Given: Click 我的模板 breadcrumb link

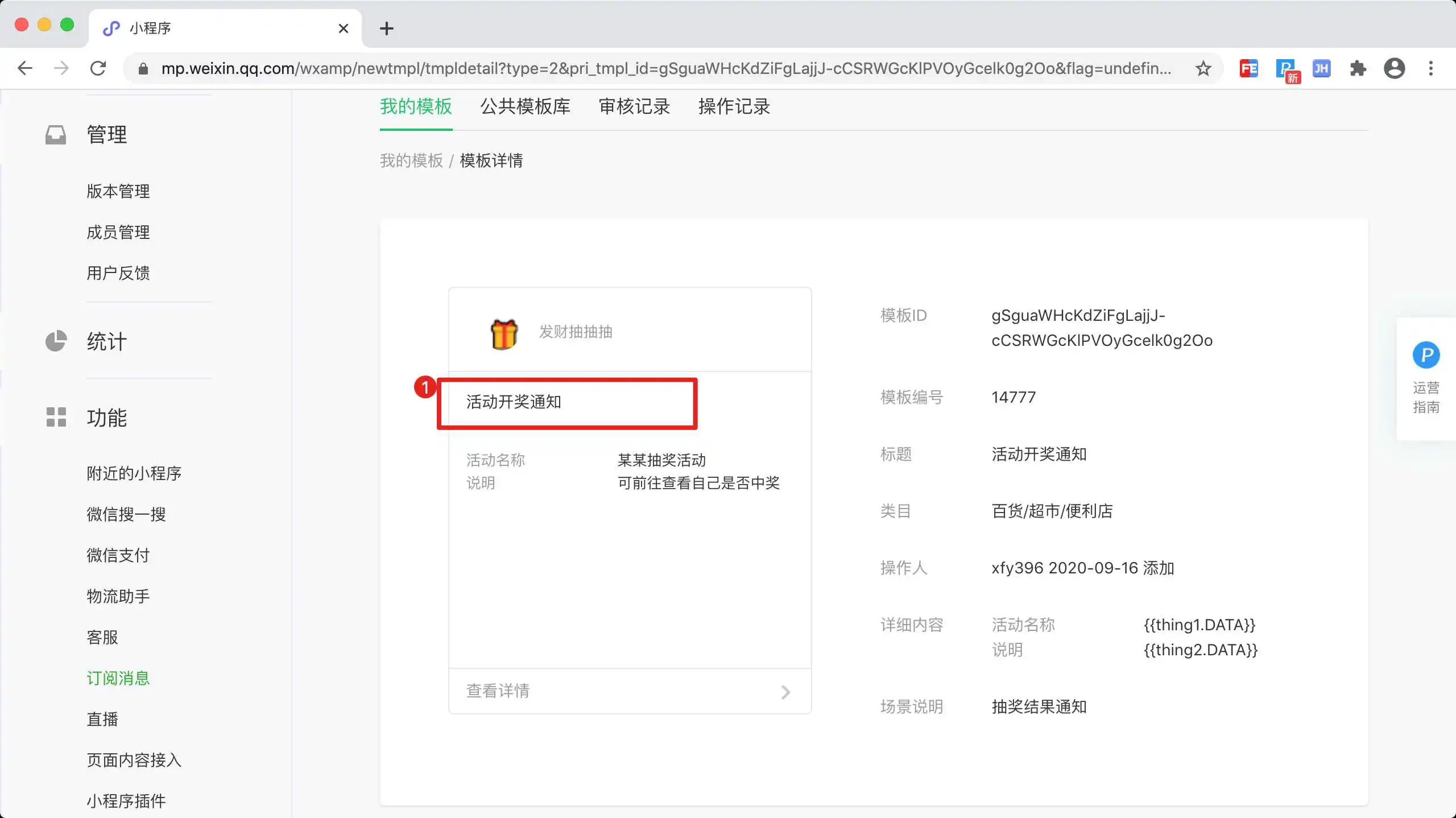Looking at the screenshot, I should pyautogui.click(x=411, y=161).
